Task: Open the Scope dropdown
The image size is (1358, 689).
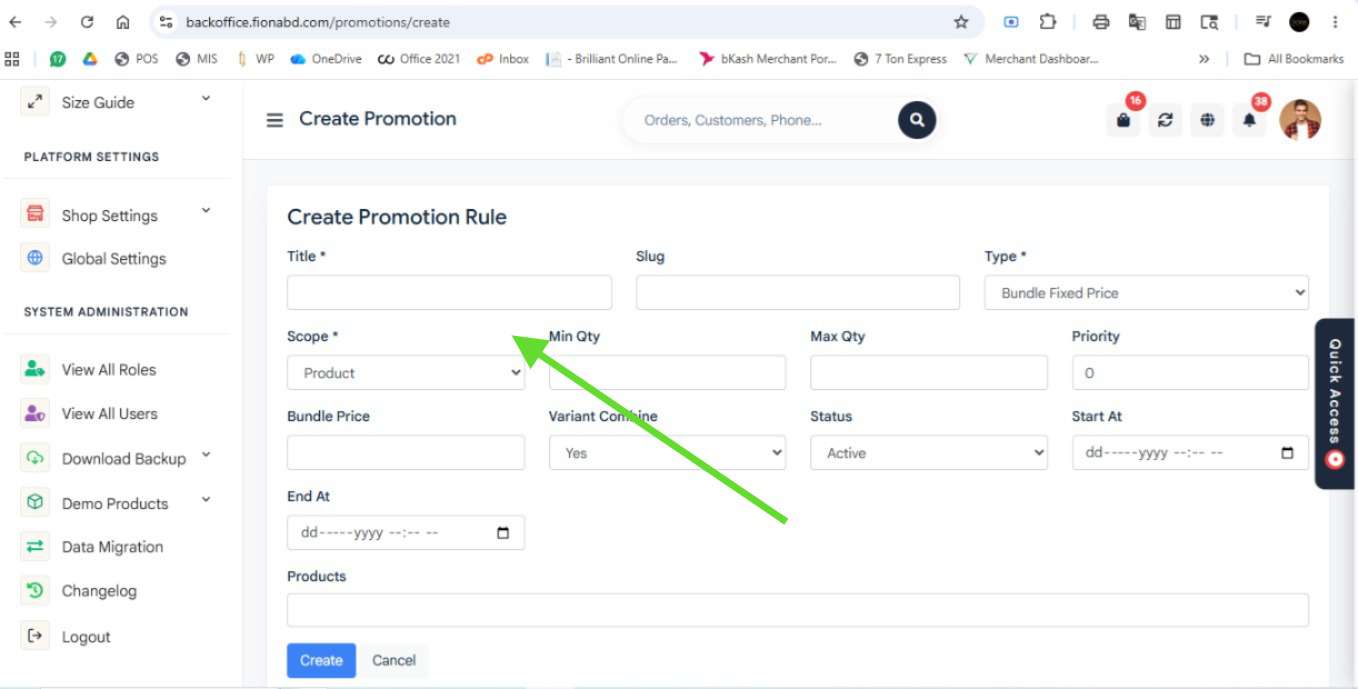Action: (x=406, y=373)
